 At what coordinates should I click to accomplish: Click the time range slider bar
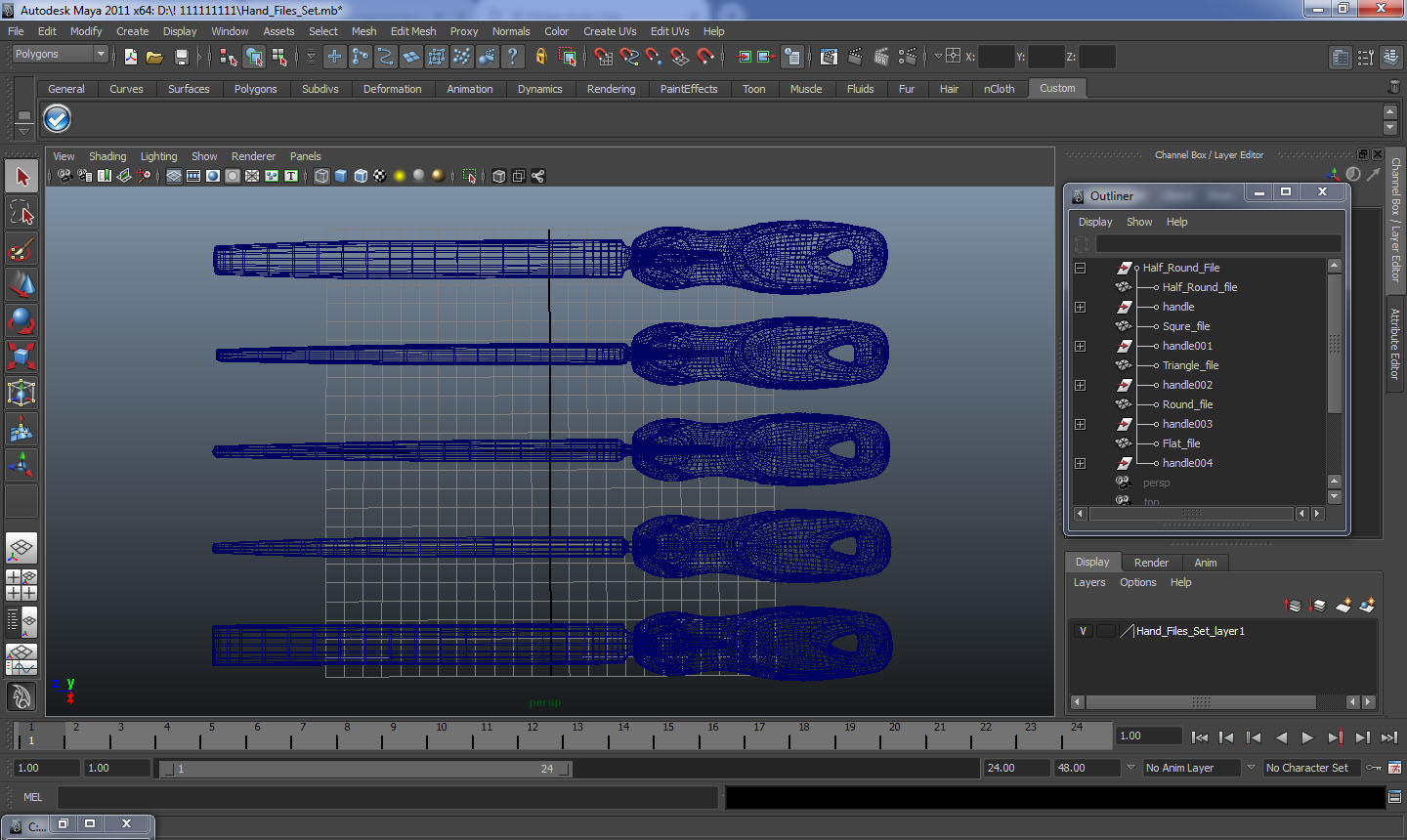coord(364,769)
